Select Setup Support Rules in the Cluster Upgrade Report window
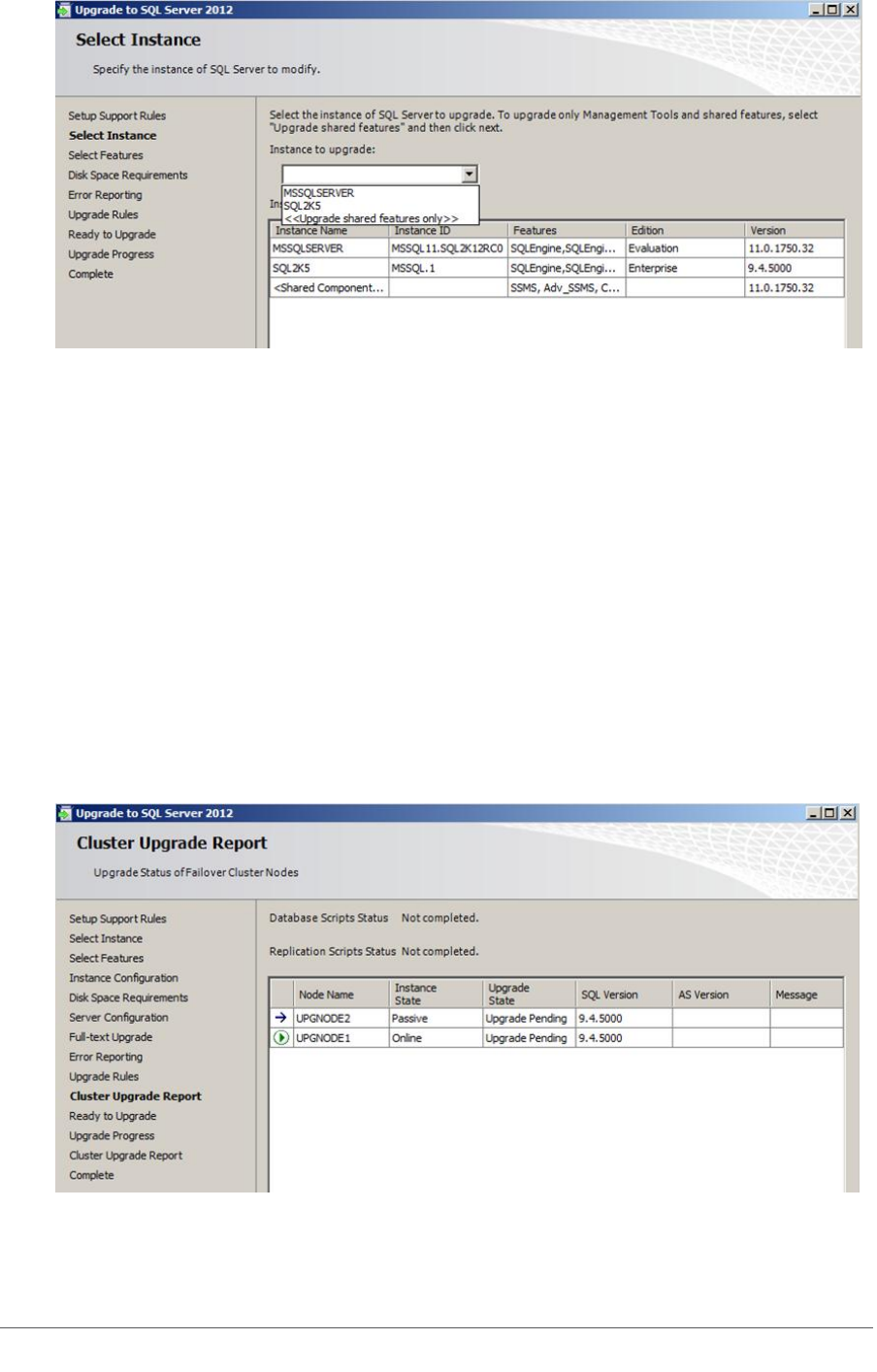 pyautogui.click(x=117, y=919)
